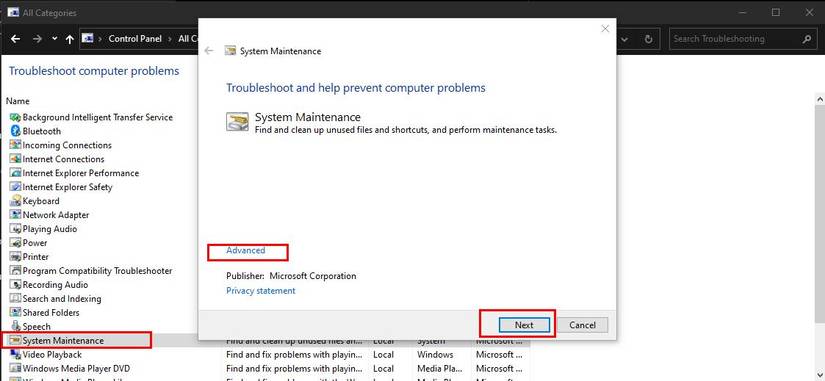Viewport: 825px width, 381px height.
Task: Select the Printer entry
Action: pos(36,257)
